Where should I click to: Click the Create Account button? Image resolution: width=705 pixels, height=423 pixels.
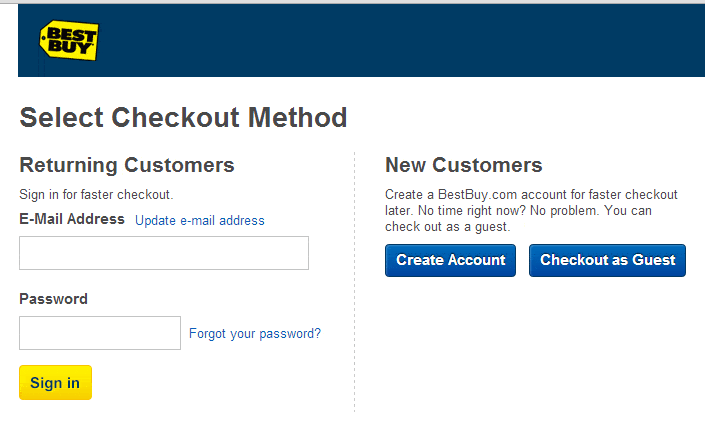(x=450, y=260)
